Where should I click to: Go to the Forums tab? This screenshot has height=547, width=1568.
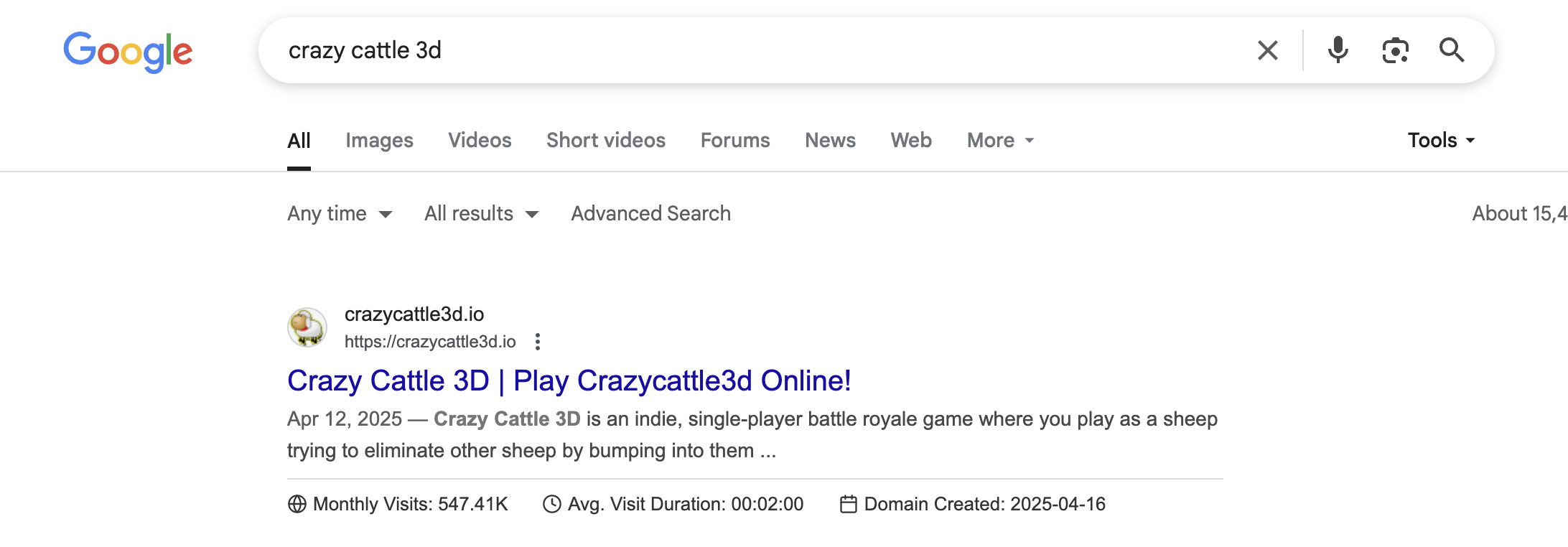[735, 141]
